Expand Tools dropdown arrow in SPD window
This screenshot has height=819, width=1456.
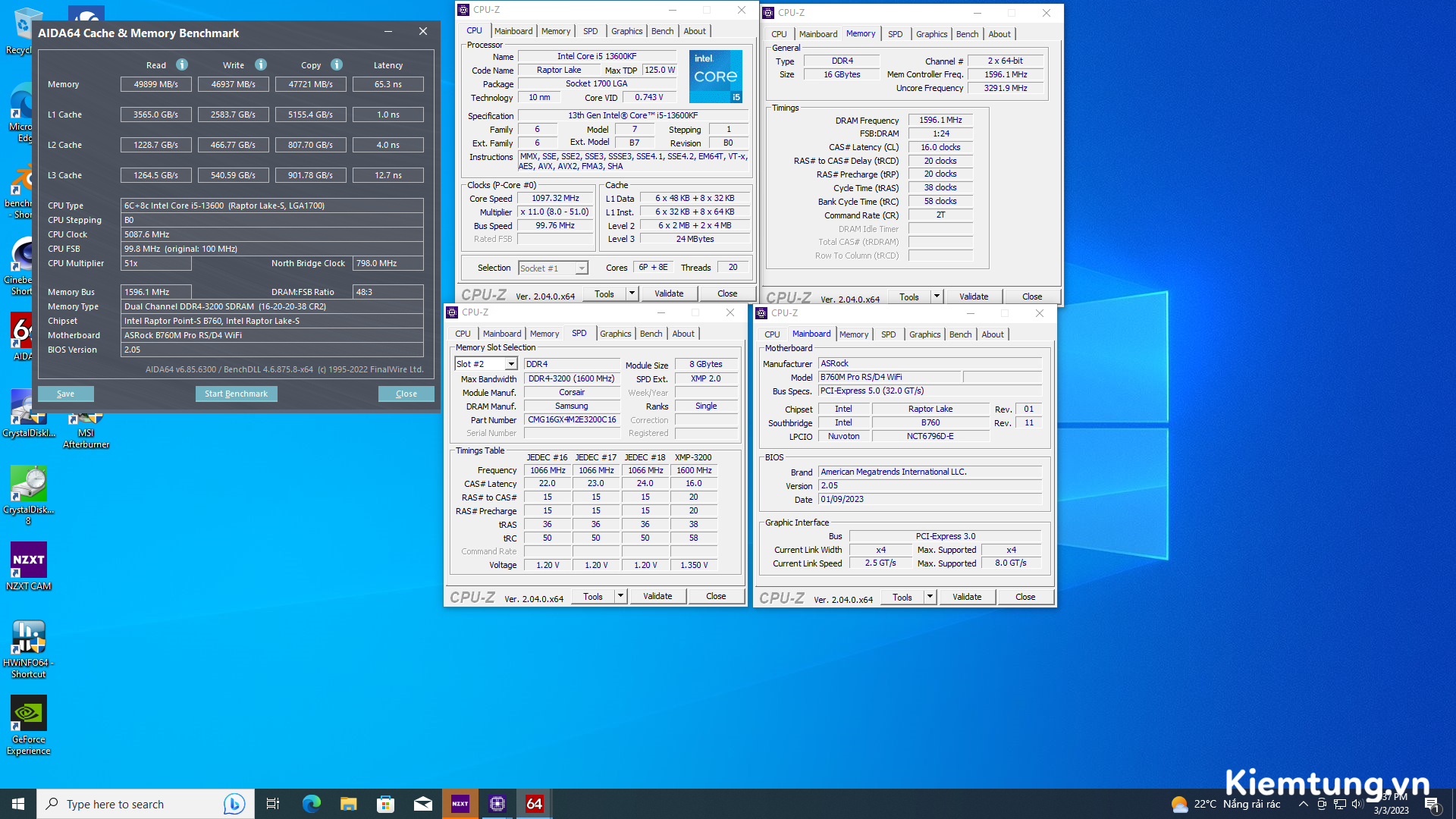click(620, 596)
